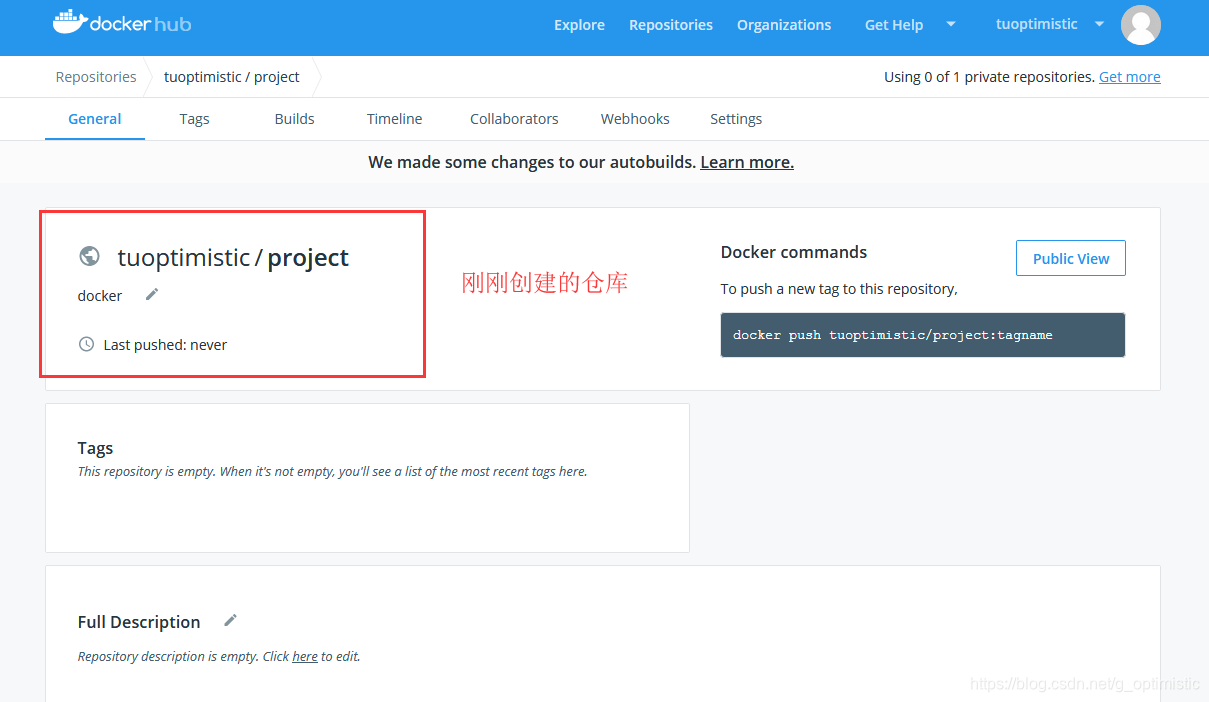This screenshot has height=702, width=1209.
Task: Expand the tuoptimistic account dropdown arrow
Action: [1099, 24]
